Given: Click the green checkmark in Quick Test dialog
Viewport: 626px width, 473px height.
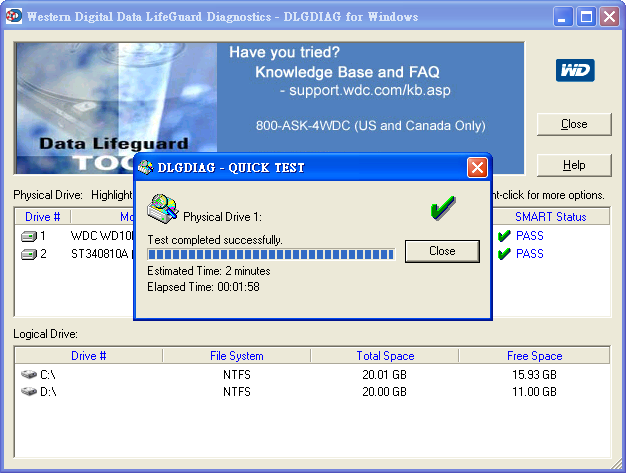Looking at the screenshot, I should coord(443,207).
